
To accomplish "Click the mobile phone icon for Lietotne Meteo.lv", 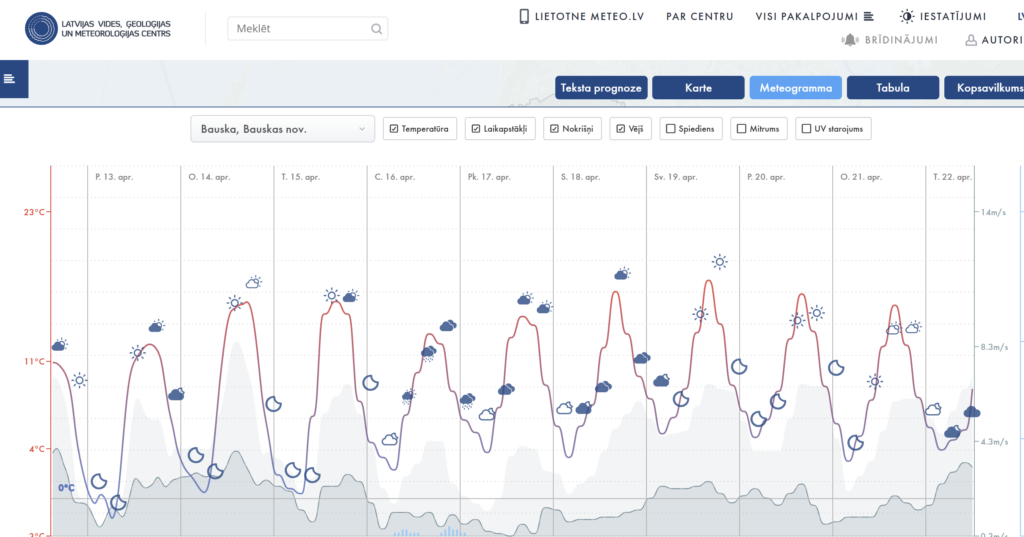I will click(x=524, y=16).
